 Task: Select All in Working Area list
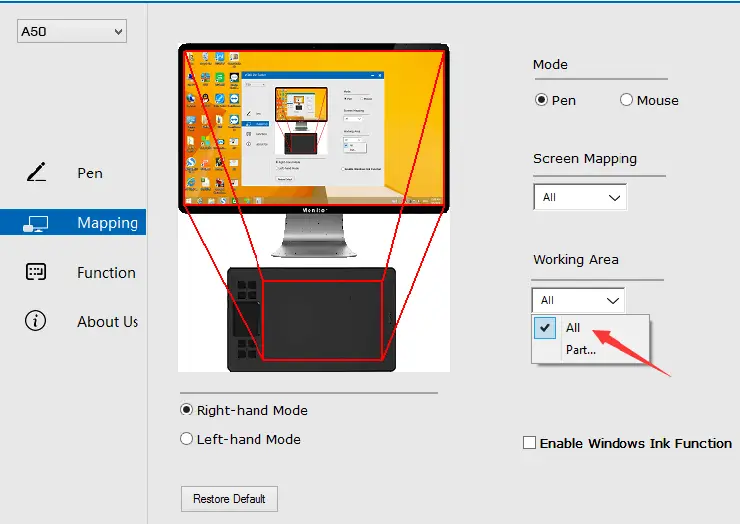(590, 328)
